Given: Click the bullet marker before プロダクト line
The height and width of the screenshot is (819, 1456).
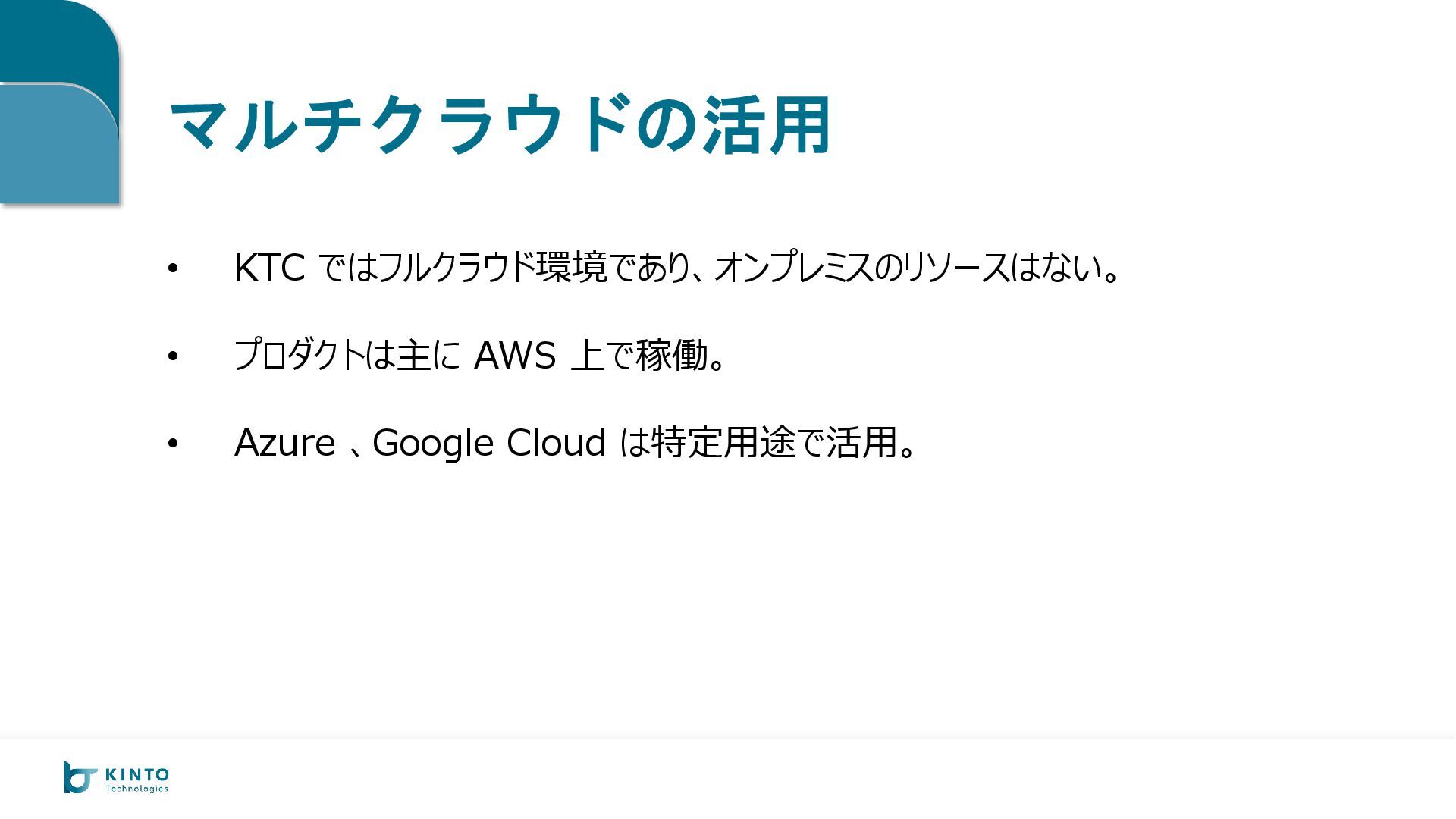Looking at the screenshot, I should pos(173,356).
